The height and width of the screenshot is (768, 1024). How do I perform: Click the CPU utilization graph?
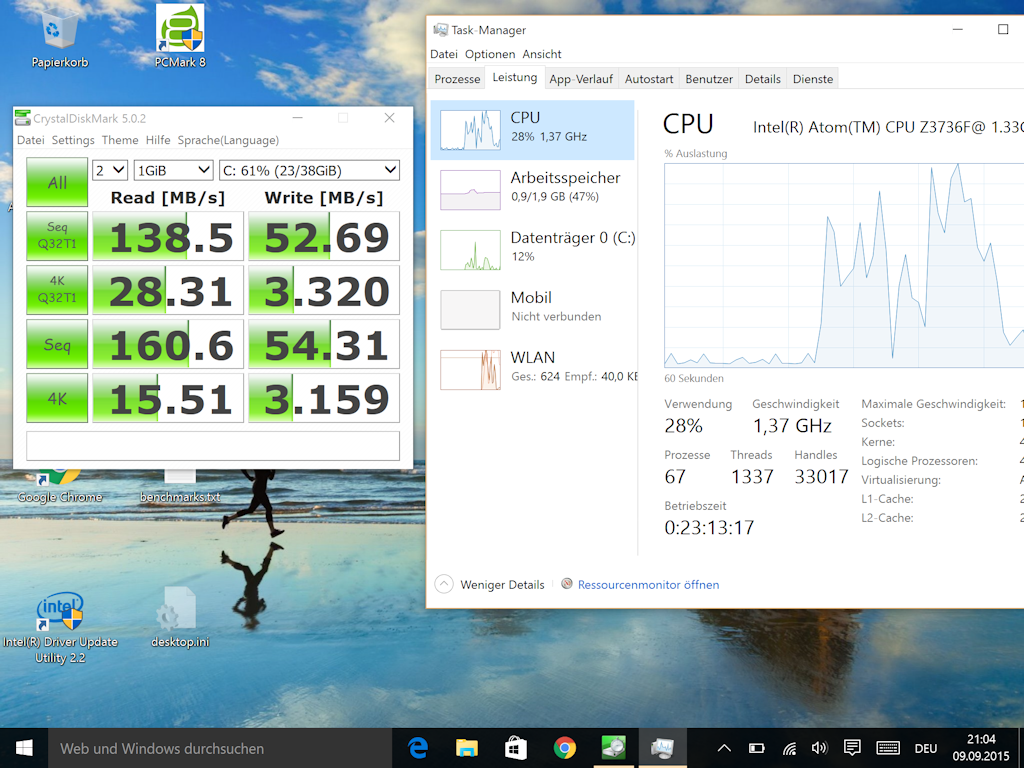coord(844,265)
